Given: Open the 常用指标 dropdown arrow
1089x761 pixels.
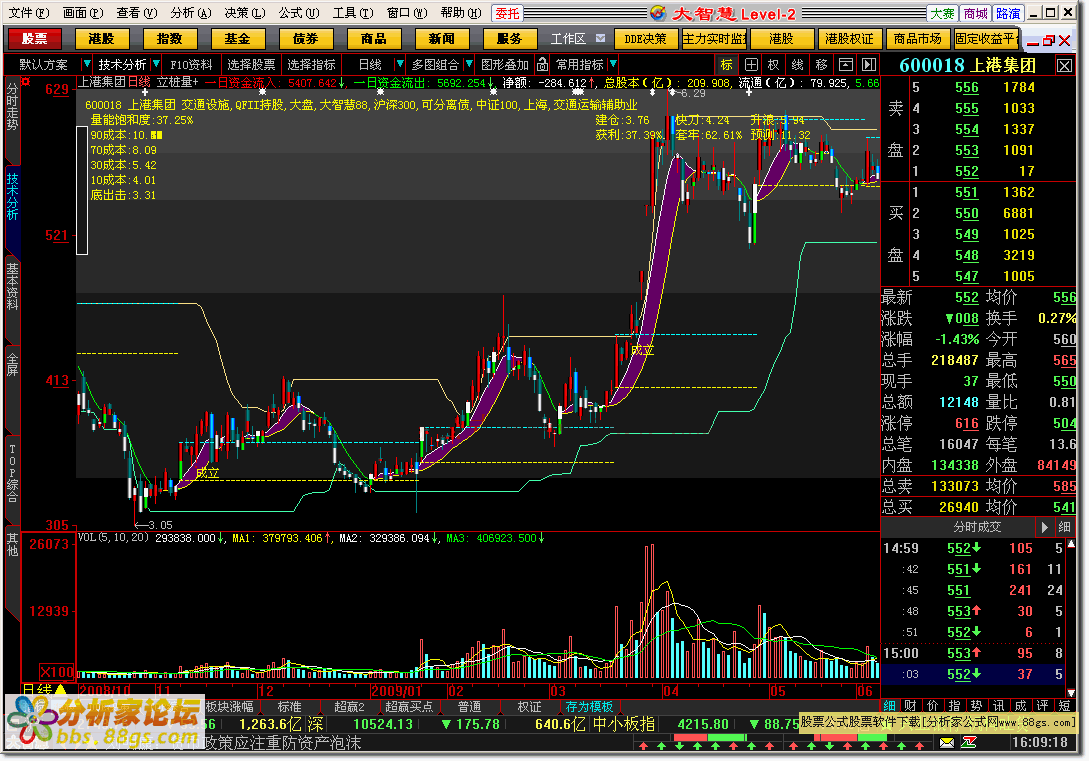Looking at the screenshot, I should [613, 65].
